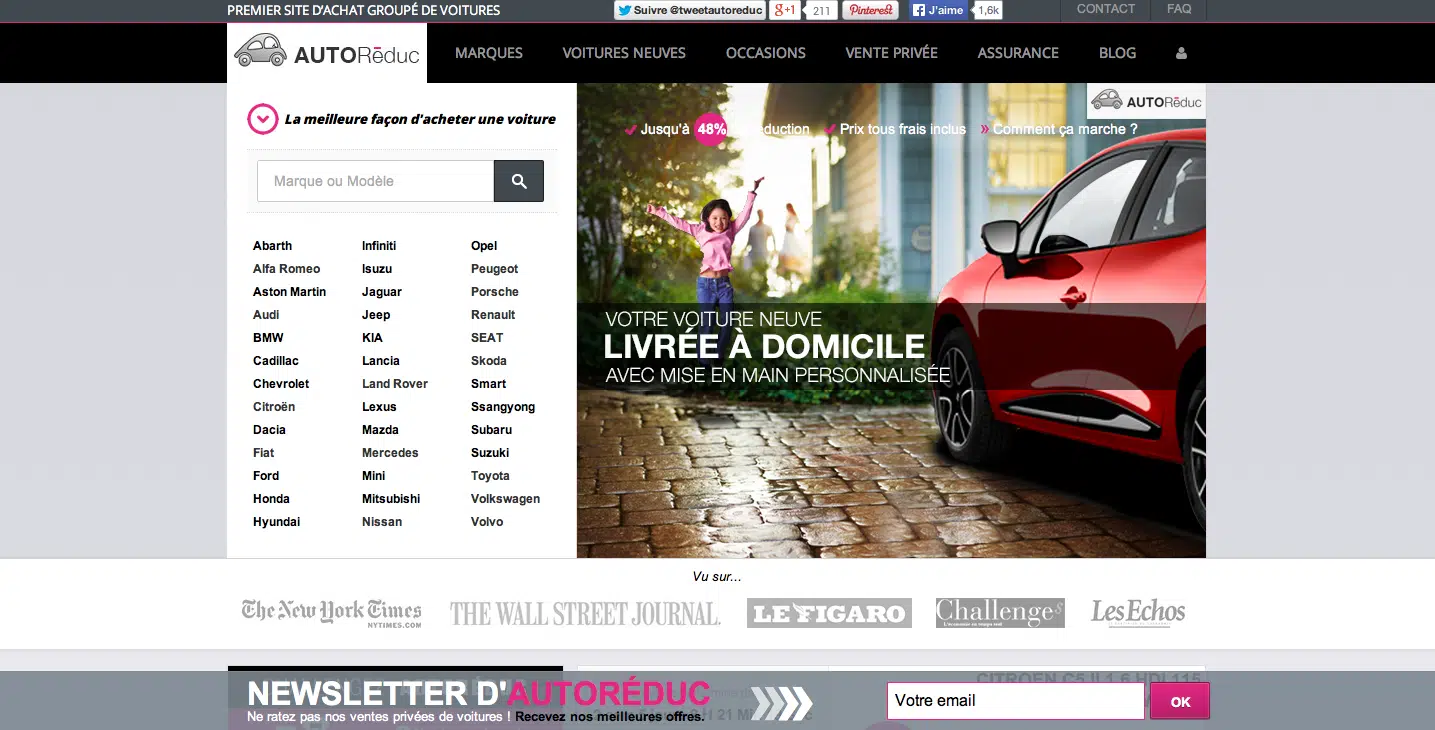Select the Cadillac brand

(x=276, y=361)
